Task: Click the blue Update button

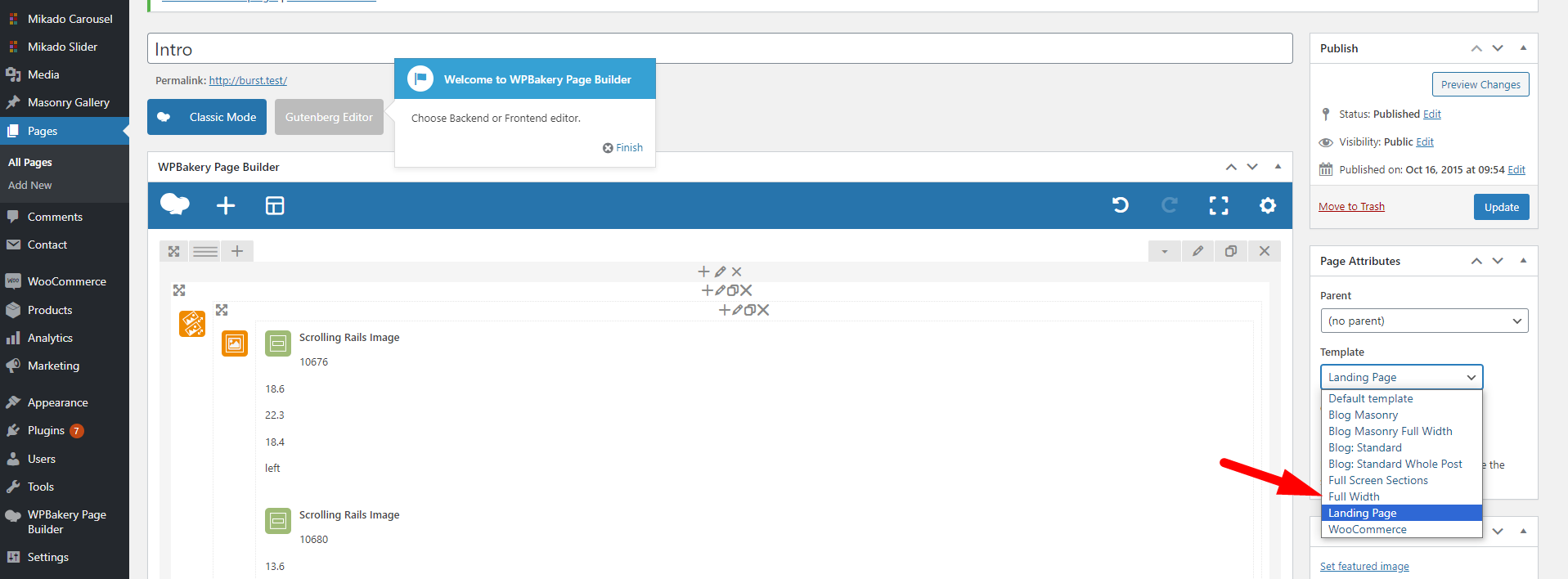Action: [1502, 207]
